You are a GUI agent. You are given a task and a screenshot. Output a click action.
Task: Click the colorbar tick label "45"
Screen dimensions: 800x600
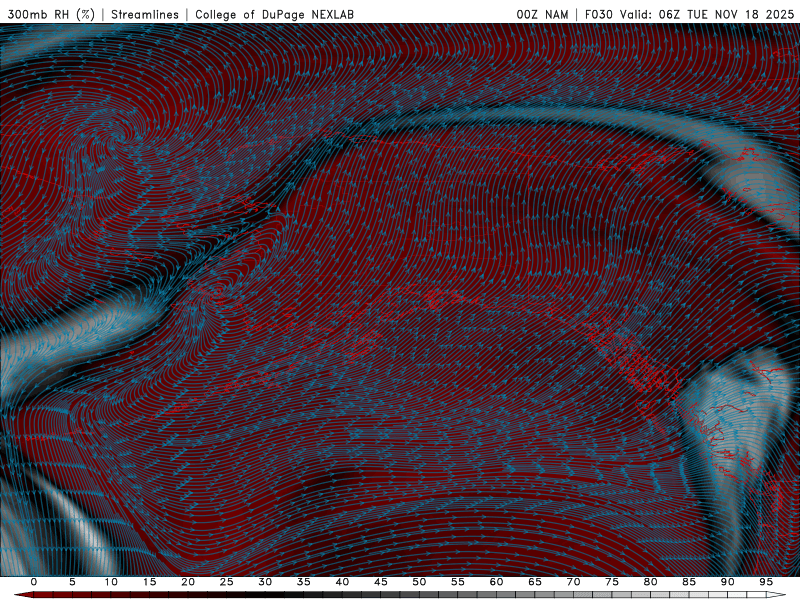pyautogui.click(x=381, y=582)
